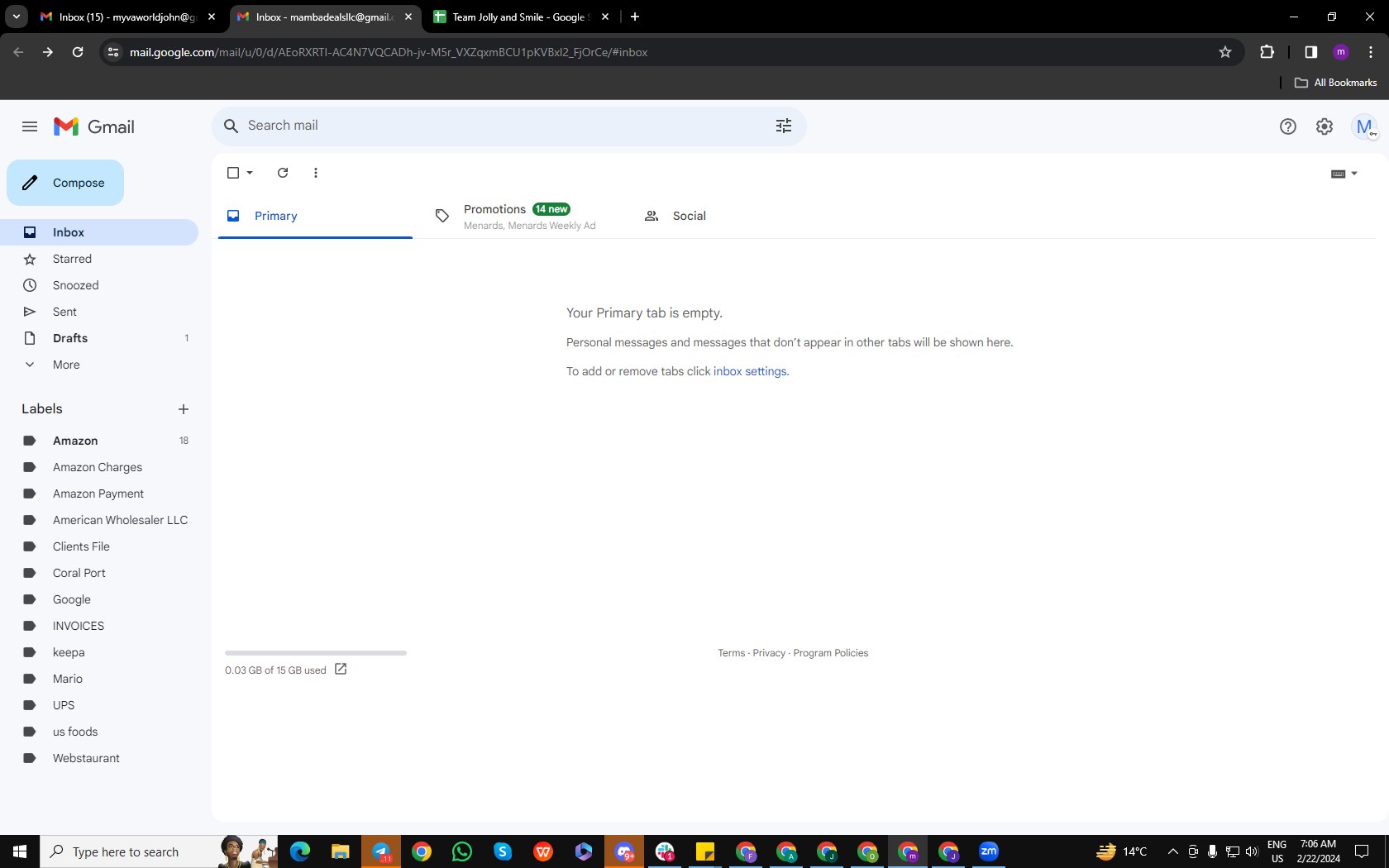Screen dimensions: 1389x868
Task: Bookmark this page with star icon
Action: coord(1225,52)
